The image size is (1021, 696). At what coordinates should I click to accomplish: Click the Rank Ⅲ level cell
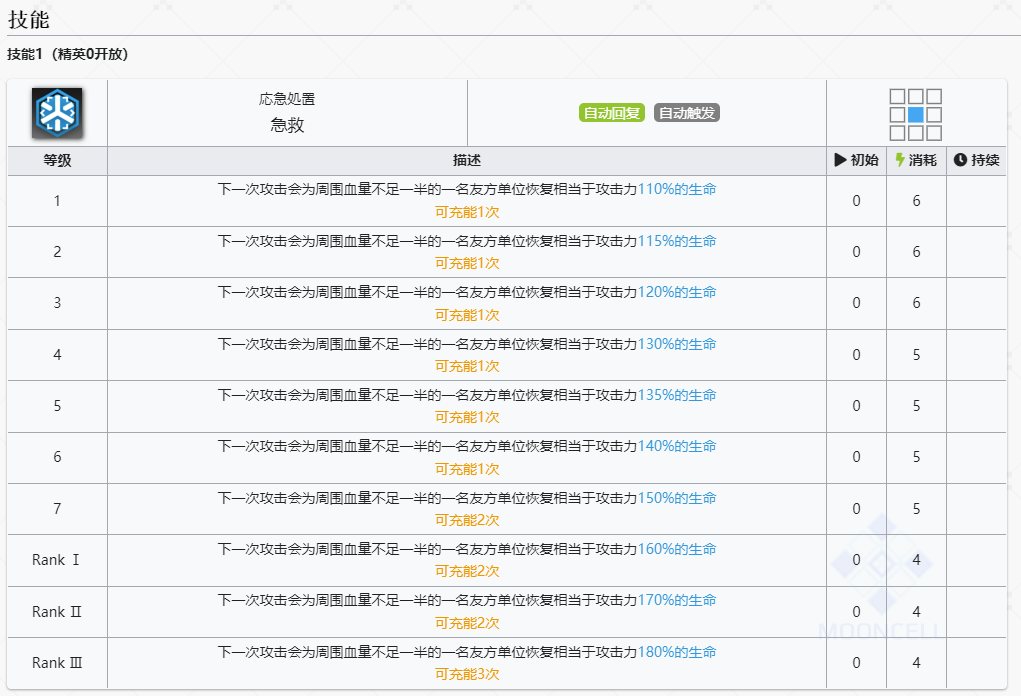[x=57, y=663]
